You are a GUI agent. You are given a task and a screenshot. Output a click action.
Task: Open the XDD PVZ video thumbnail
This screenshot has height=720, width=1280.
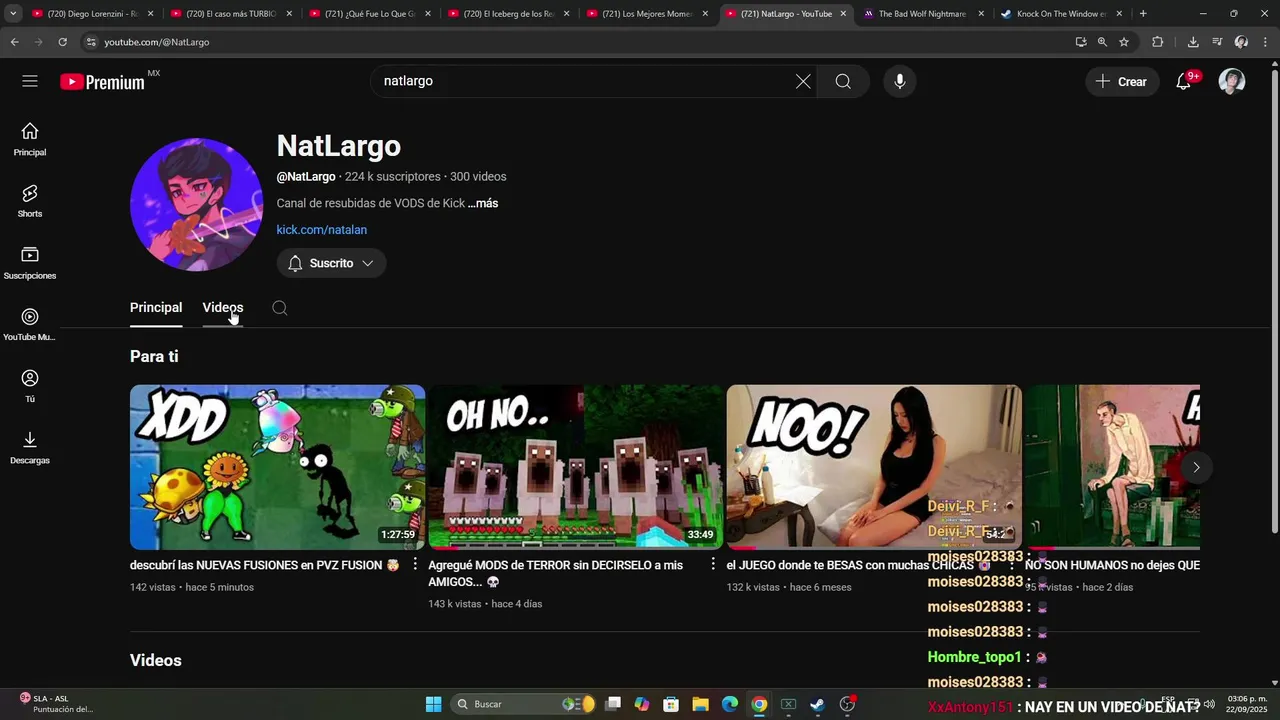coord(277,467)
